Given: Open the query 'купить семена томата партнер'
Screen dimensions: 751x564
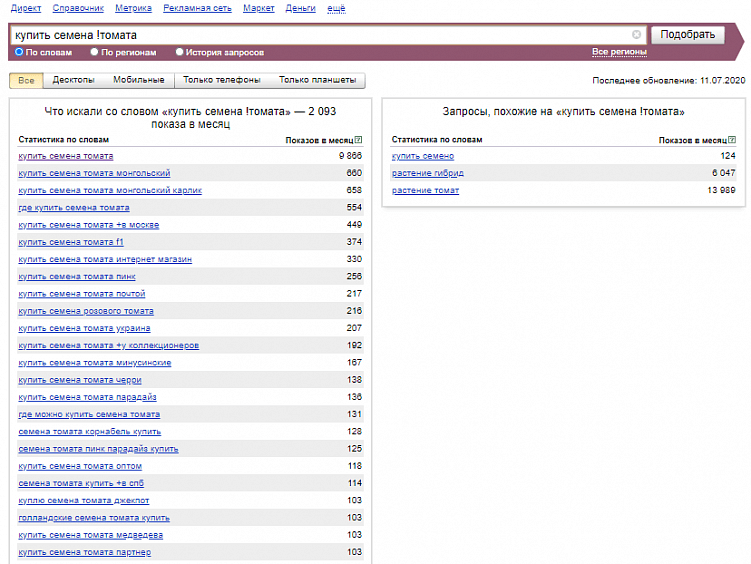Looking at the screenshot, I should [x=85, y=553].
